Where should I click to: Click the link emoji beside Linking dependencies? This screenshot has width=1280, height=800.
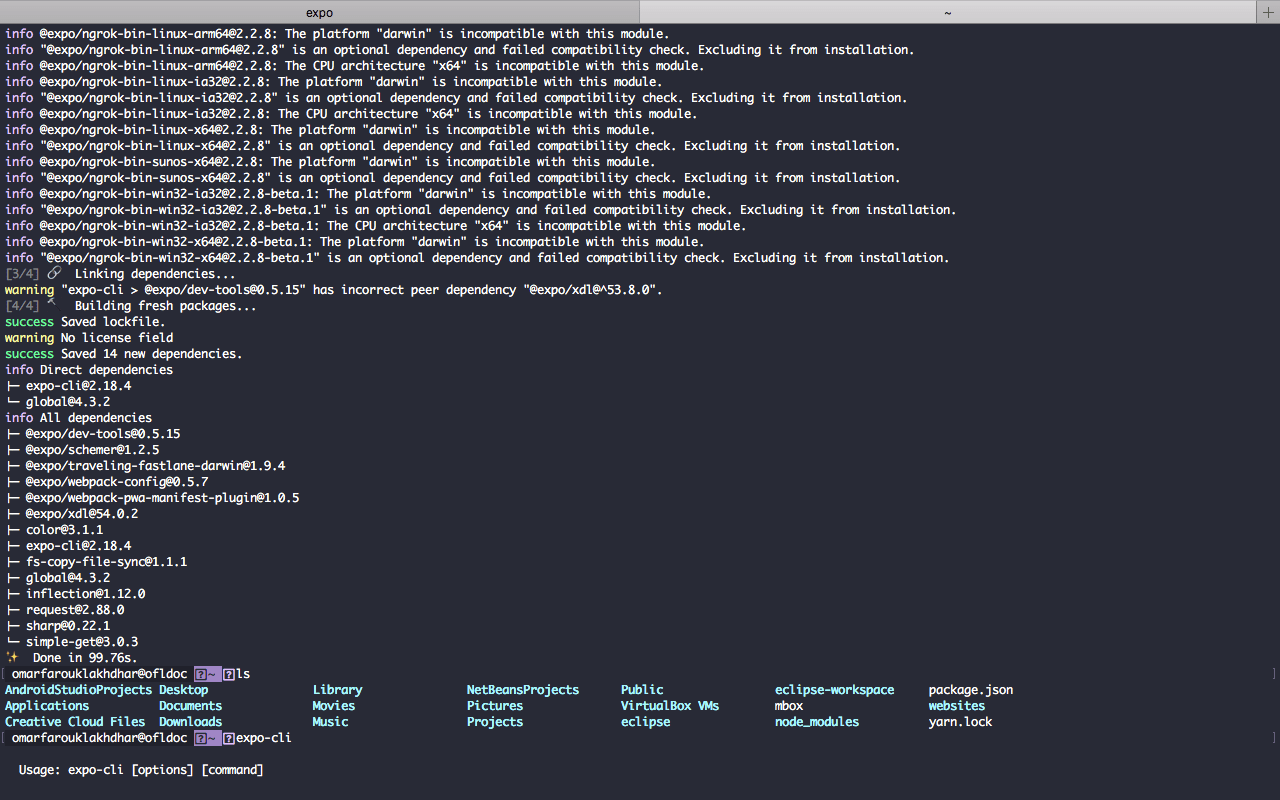[54, 273]
